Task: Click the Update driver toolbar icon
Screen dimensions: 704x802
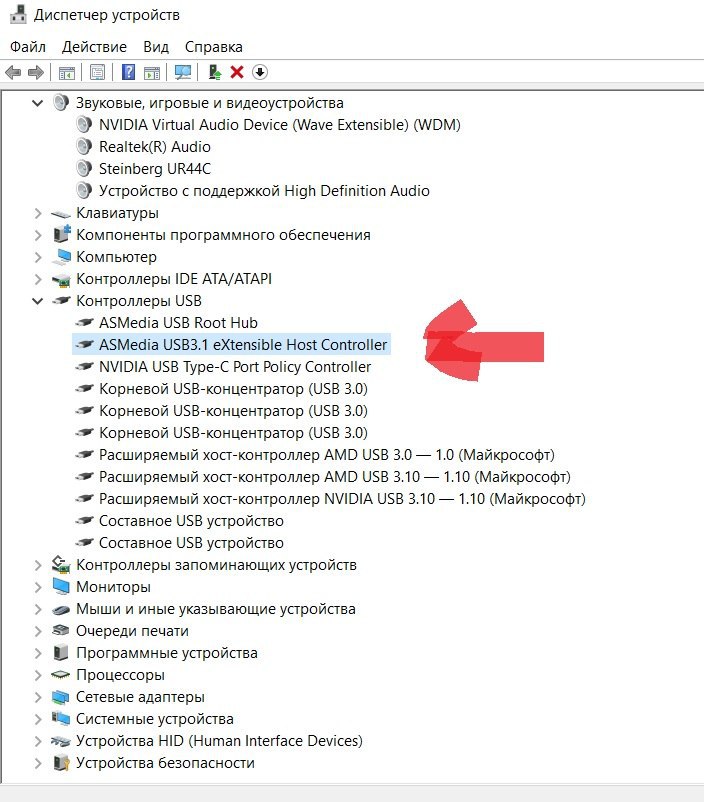Action: pos(215,72)
